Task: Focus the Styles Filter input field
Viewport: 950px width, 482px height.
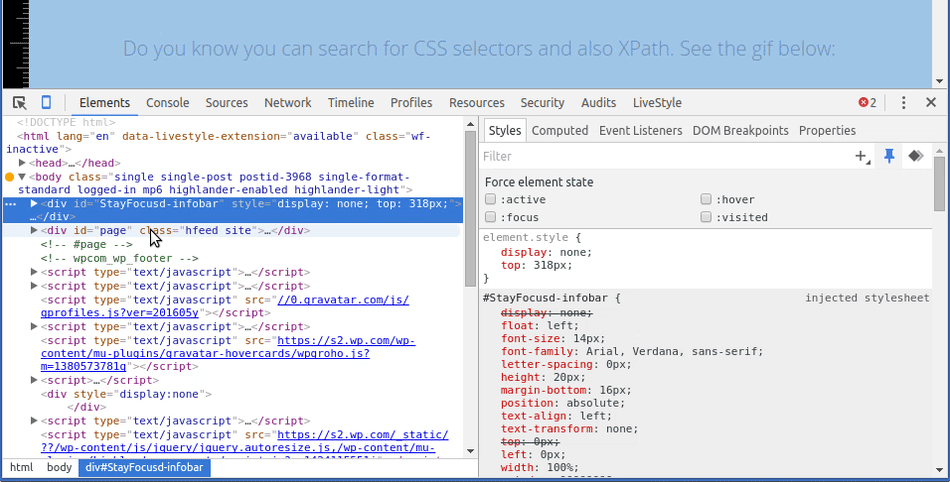Action: [660, 156]
